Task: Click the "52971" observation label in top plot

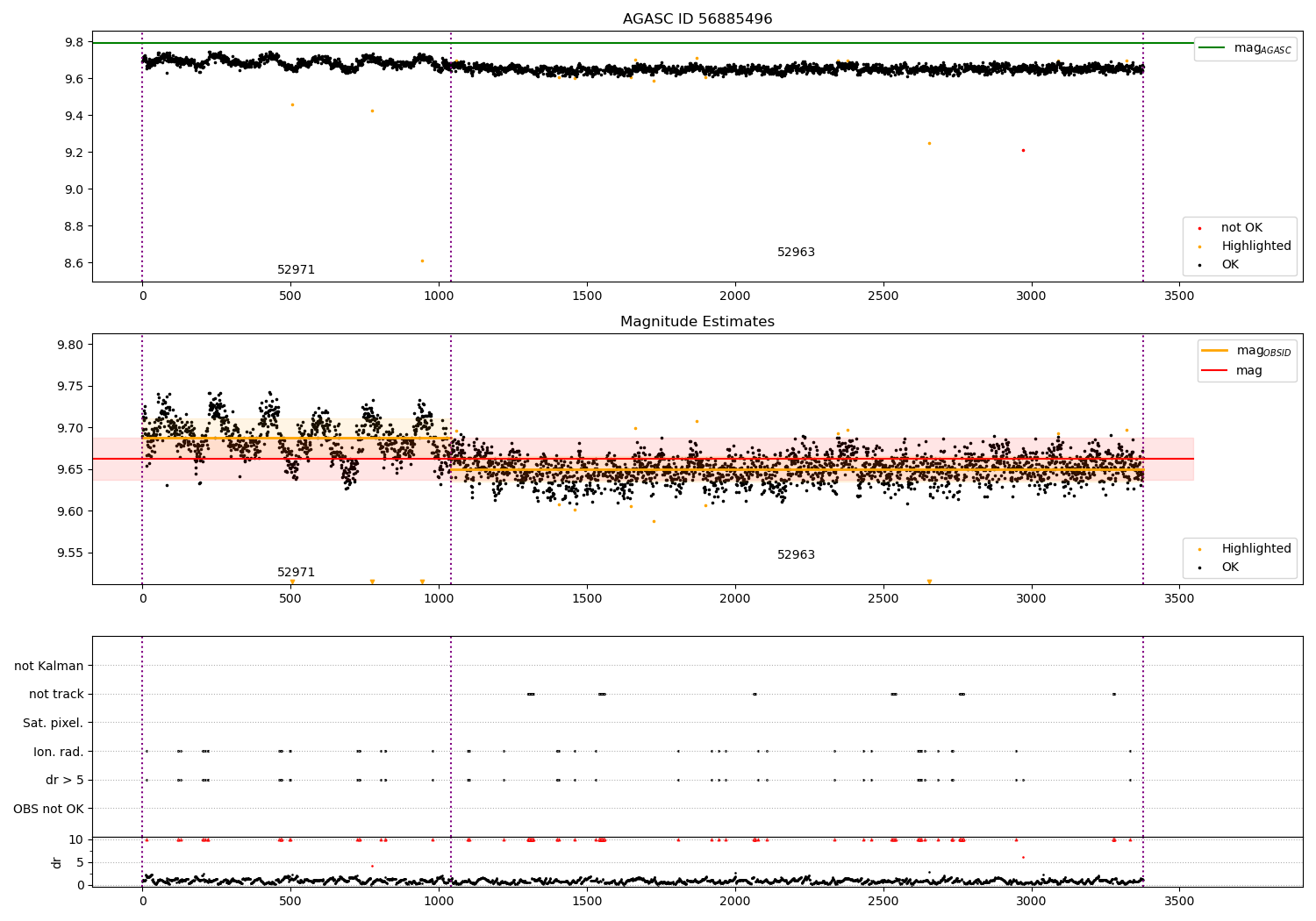Action: click(x=296, y=270)
